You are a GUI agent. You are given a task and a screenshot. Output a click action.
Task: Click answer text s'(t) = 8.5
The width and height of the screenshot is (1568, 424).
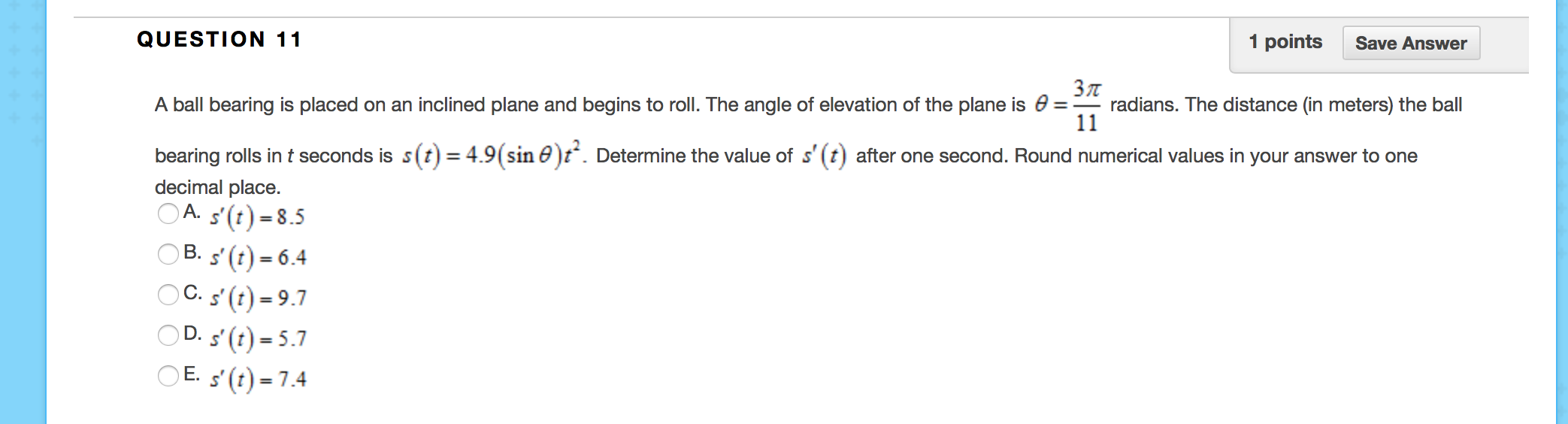click(257, 217)
